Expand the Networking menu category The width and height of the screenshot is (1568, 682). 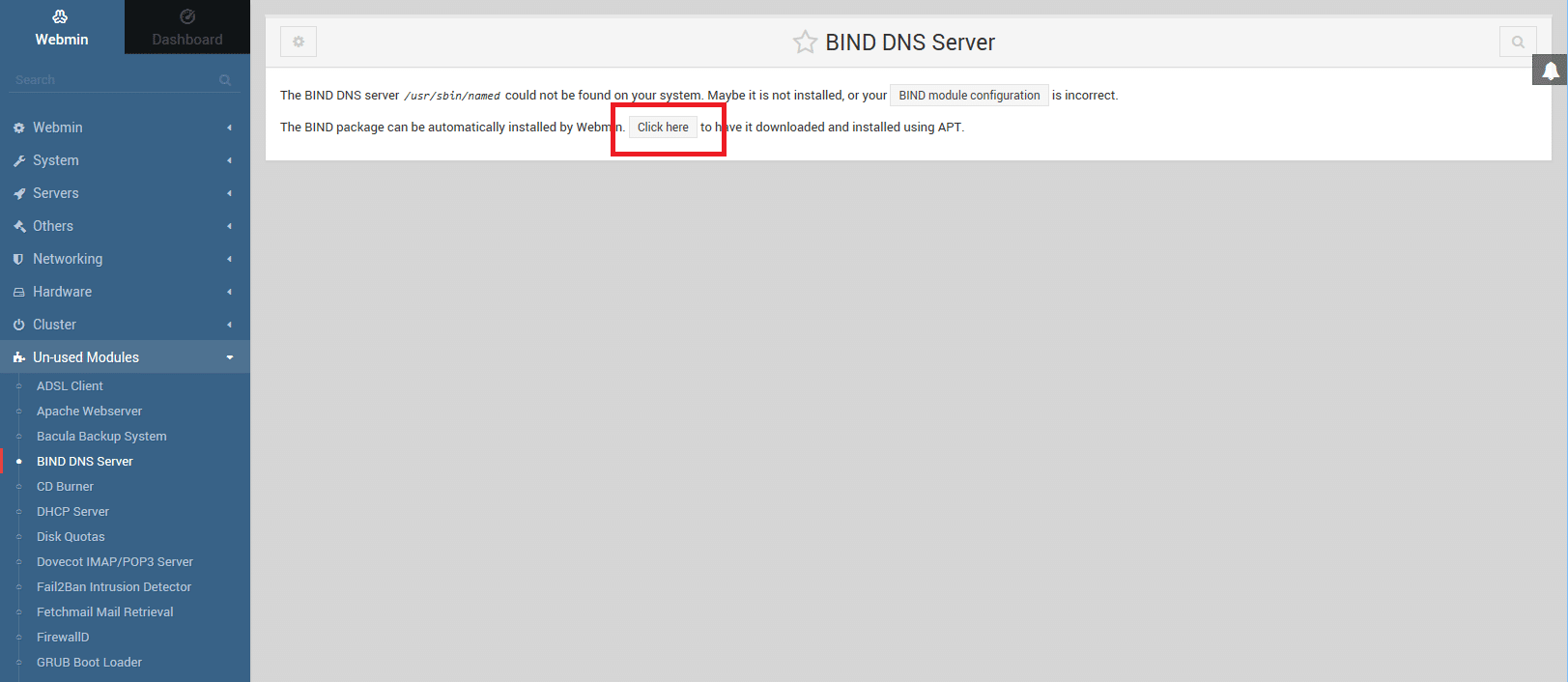click(125, 259)
